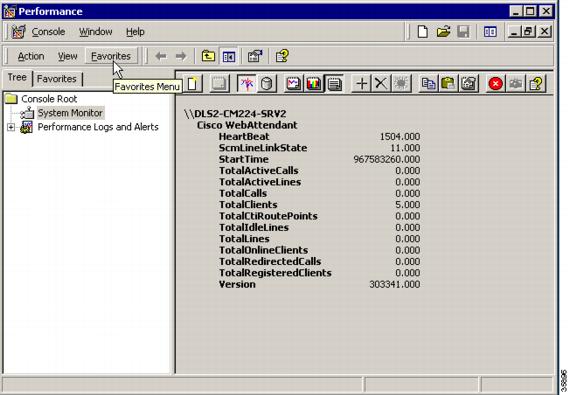
Task: Click Help icon in monitor toolbar
Action: 536,84
